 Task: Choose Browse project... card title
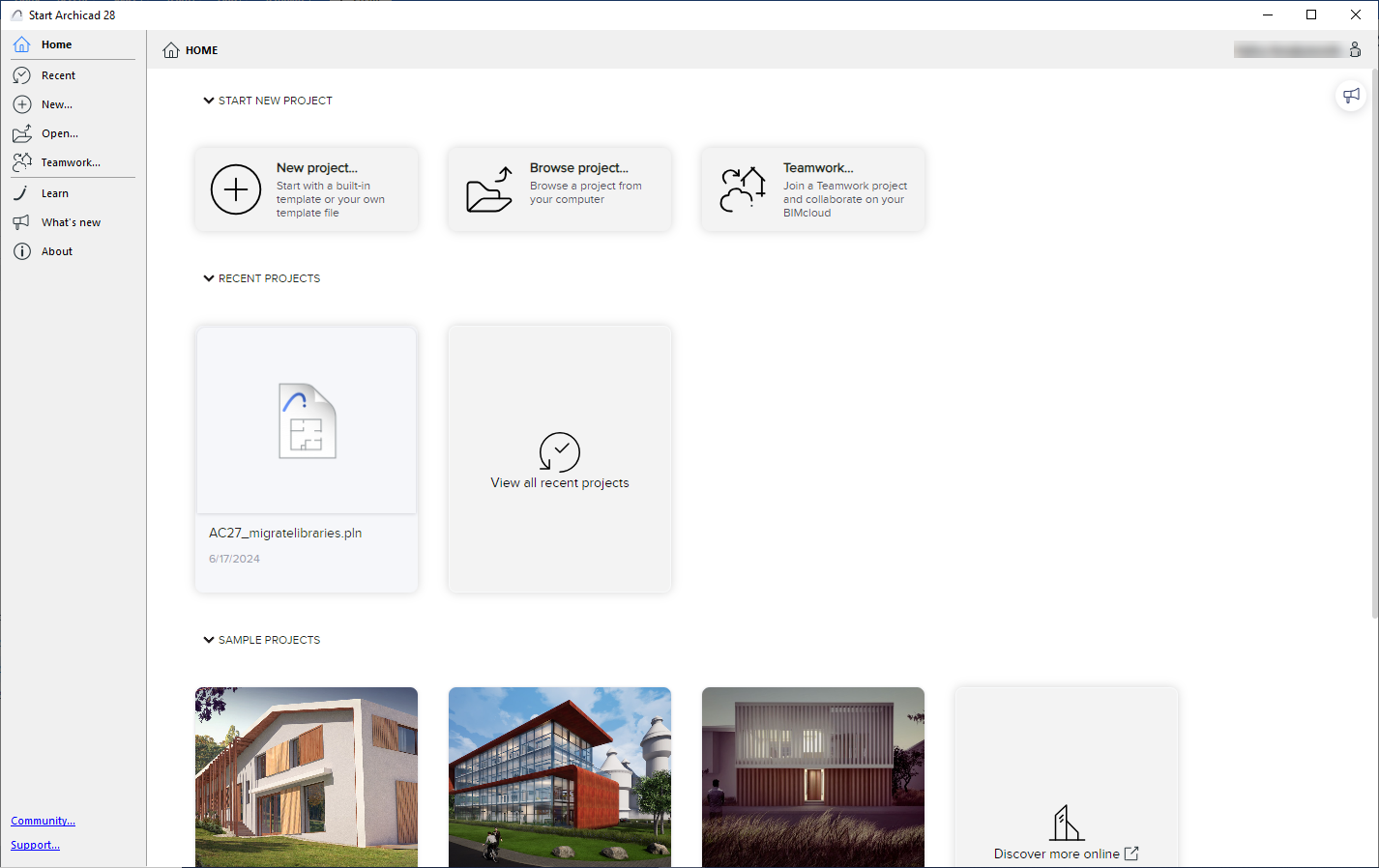[x=579, y=168]
